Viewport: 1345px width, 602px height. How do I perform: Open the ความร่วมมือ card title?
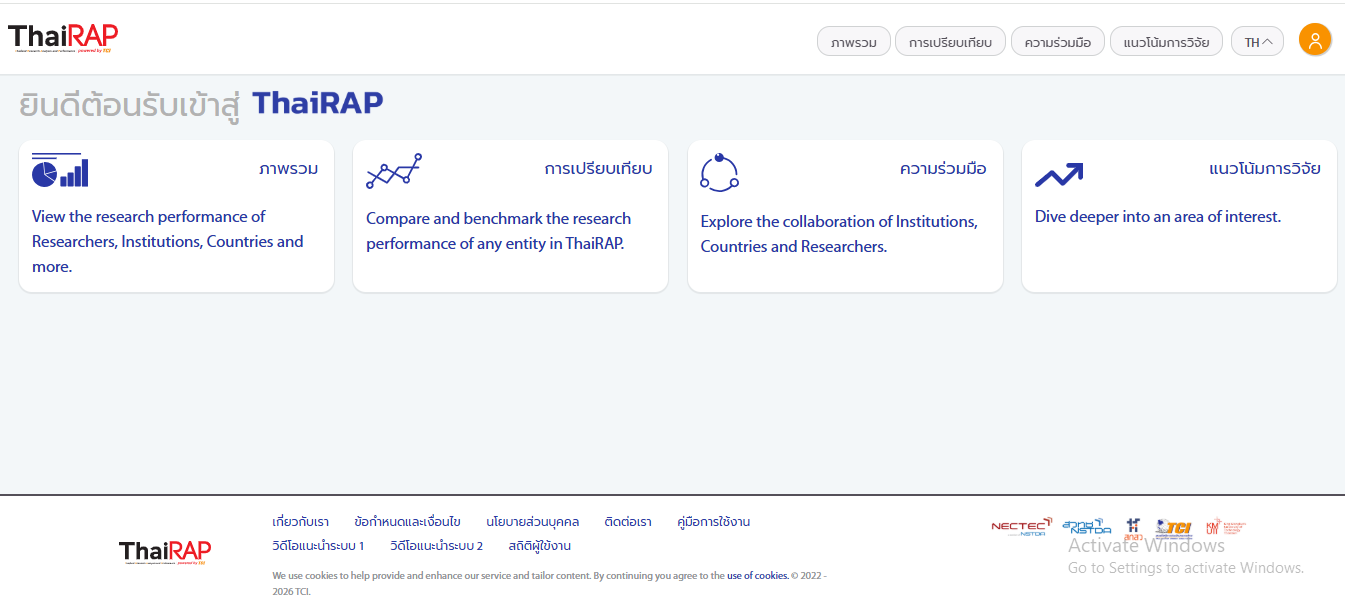coord(943,168)
